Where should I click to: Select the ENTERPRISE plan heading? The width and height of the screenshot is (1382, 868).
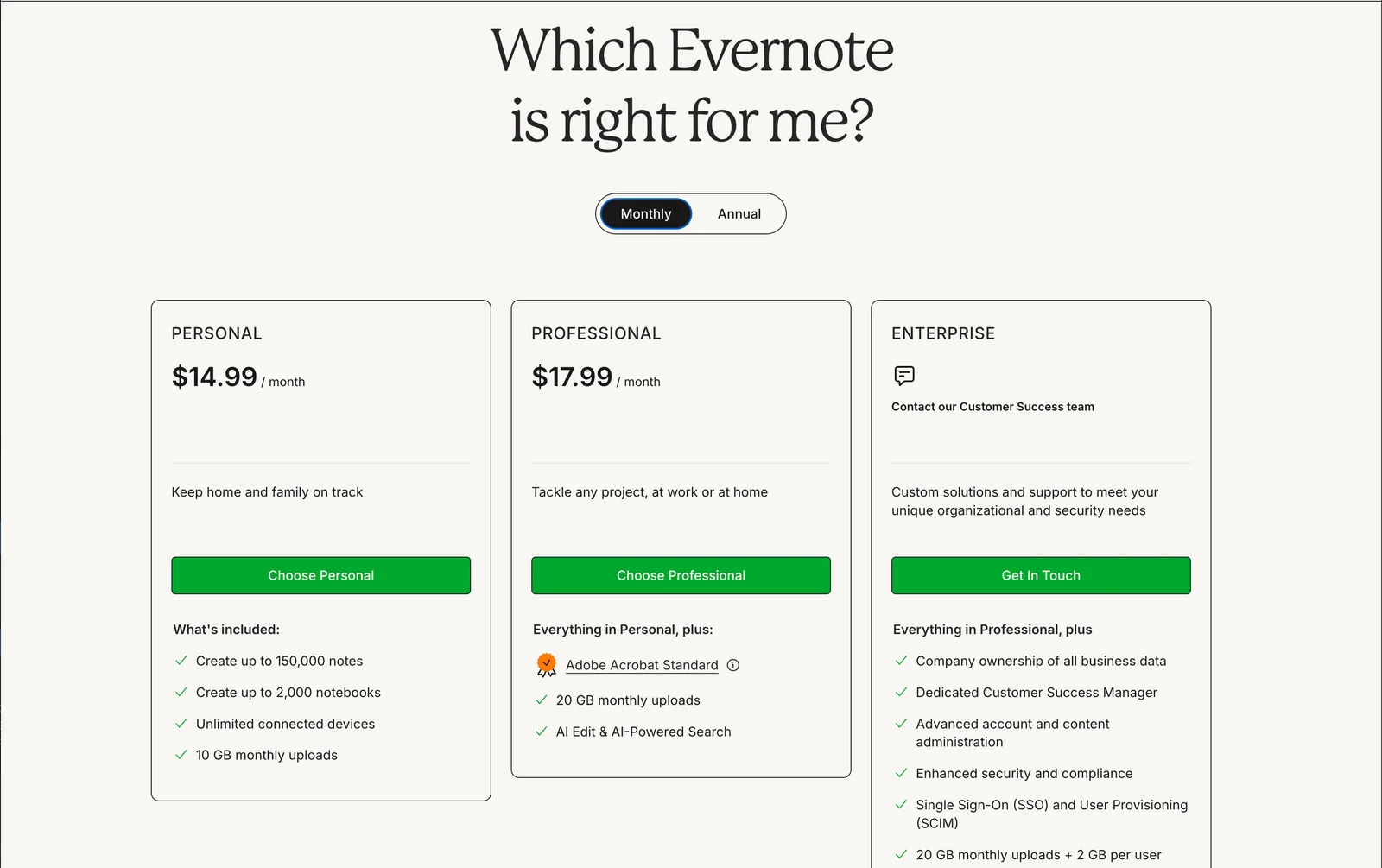(943, 333)
